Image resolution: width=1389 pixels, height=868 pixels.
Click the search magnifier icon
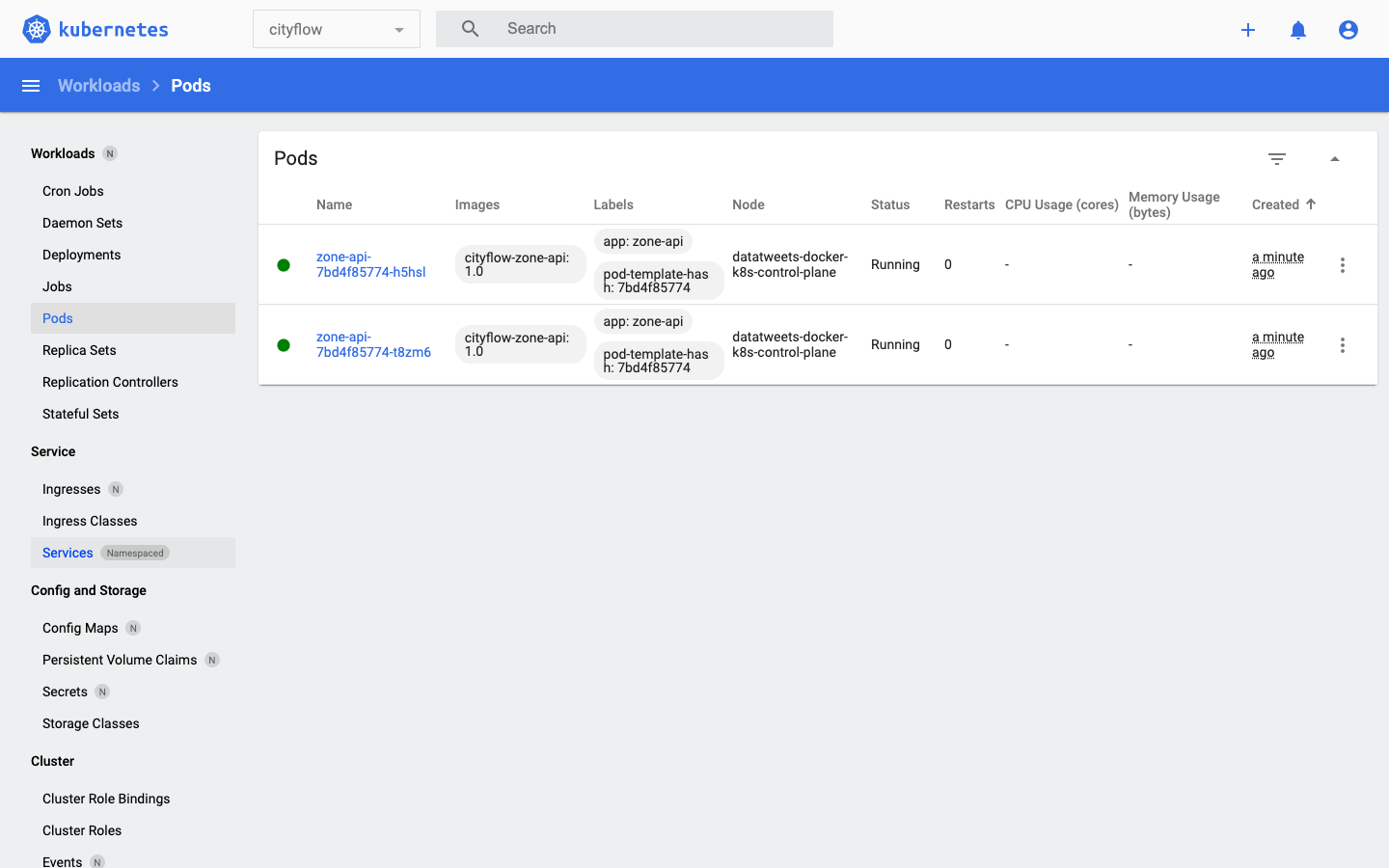click(471, 29)
